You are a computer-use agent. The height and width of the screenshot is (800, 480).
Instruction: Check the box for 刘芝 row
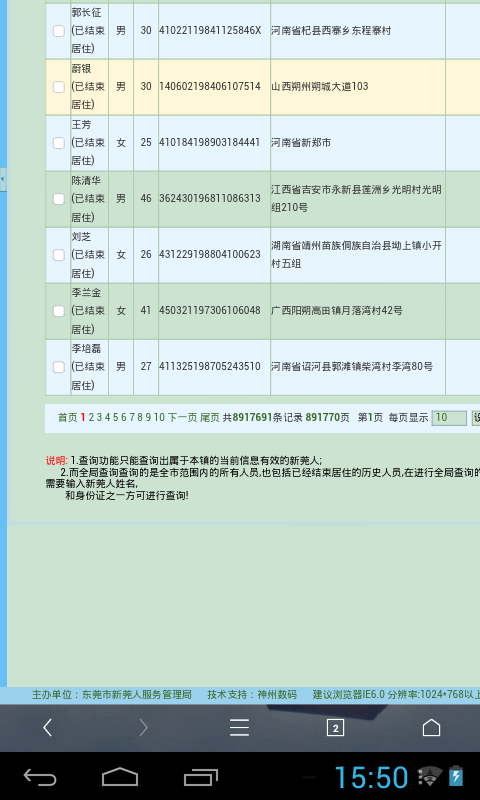click(x=59, y=255)
